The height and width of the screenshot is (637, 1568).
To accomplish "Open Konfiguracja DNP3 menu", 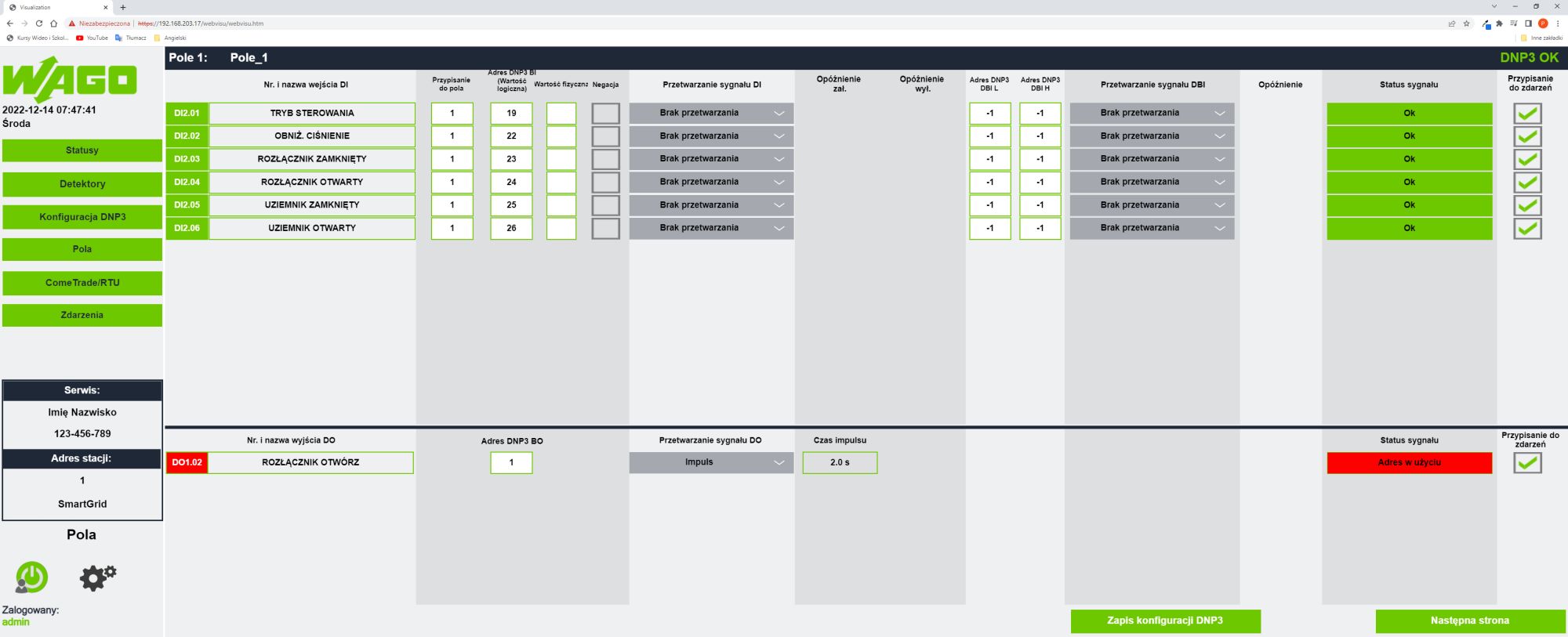I will click(82, 217).
